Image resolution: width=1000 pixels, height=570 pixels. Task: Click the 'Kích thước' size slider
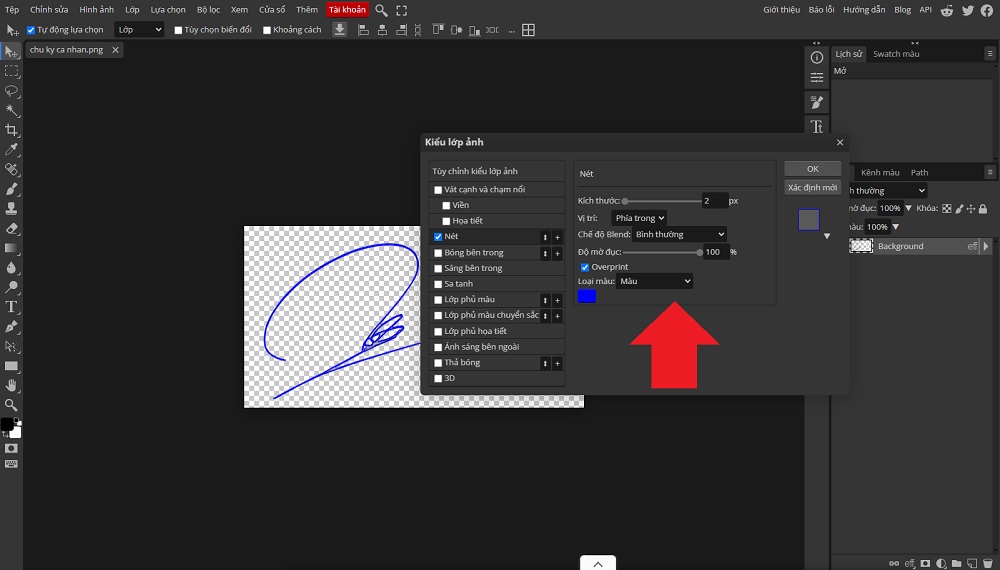[x=663, y=201]
